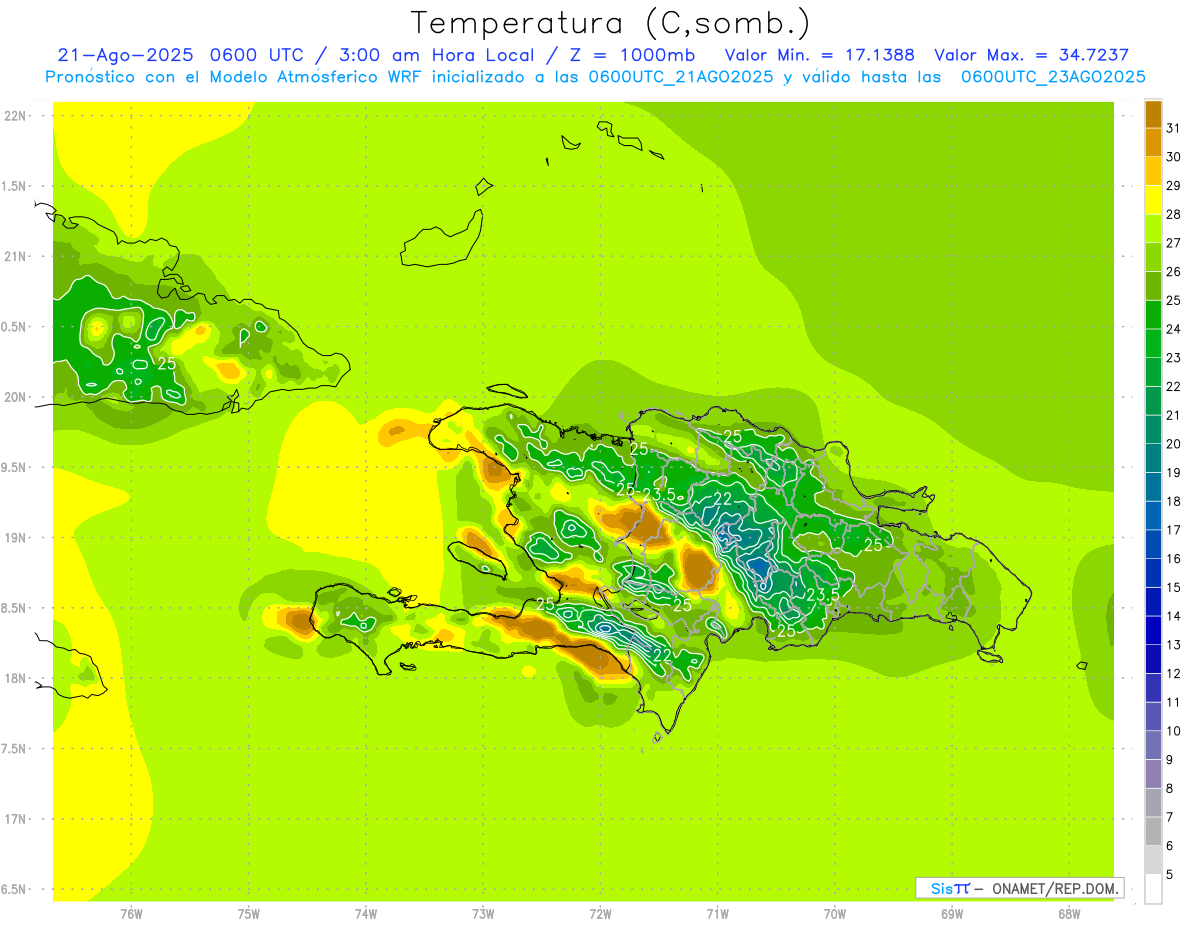
Task: Click the 22N latitude axis label
Action: [15, 116]
